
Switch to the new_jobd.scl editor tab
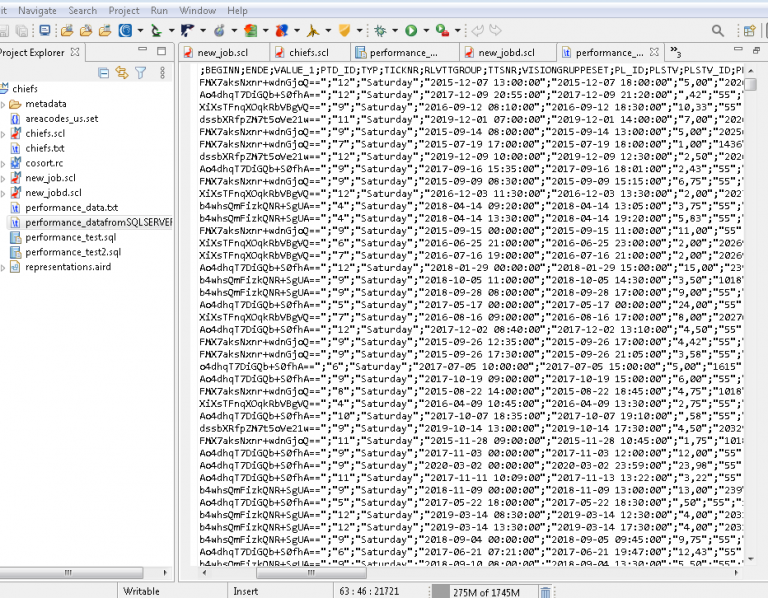[506, 52]
